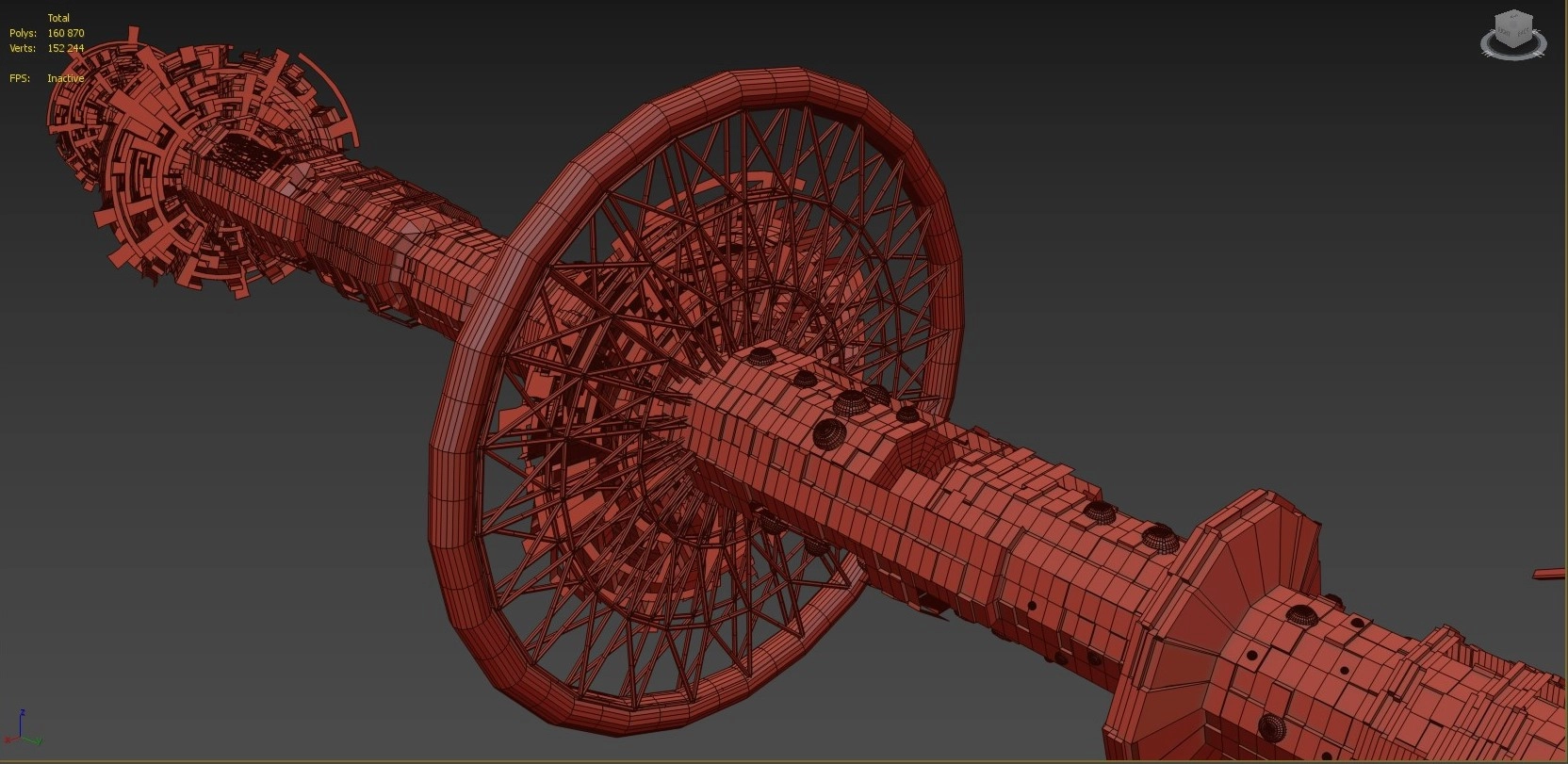Click the Polys count value 160 870
Image resolution: width=1568 pixels, height=764 pixels.
[x=66, y=33]
